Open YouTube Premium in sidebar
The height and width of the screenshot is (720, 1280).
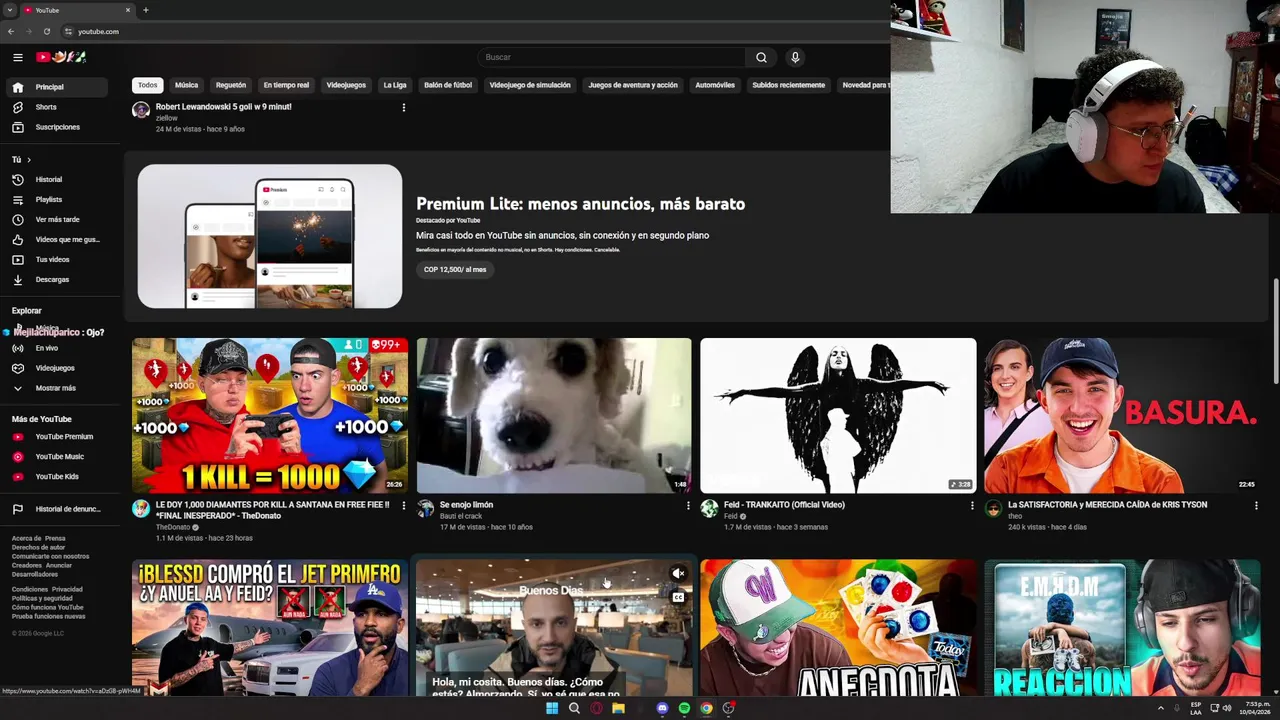click(56, 436)
